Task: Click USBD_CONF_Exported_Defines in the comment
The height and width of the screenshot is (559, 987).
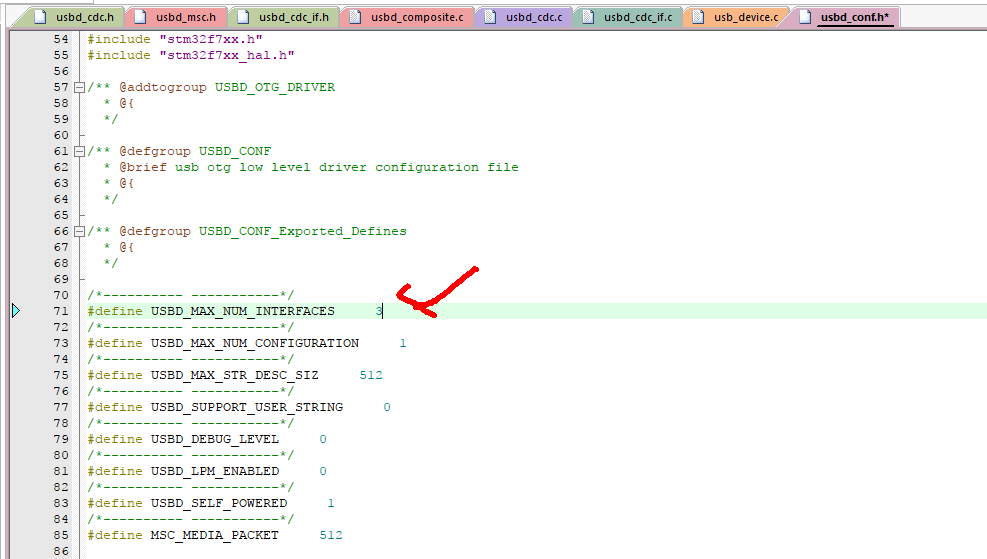Action: (303, 232)
